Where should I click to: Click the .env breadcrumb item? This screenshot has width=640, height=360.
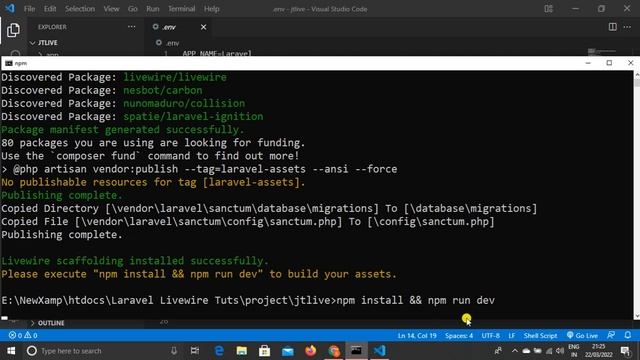point(168,43)
